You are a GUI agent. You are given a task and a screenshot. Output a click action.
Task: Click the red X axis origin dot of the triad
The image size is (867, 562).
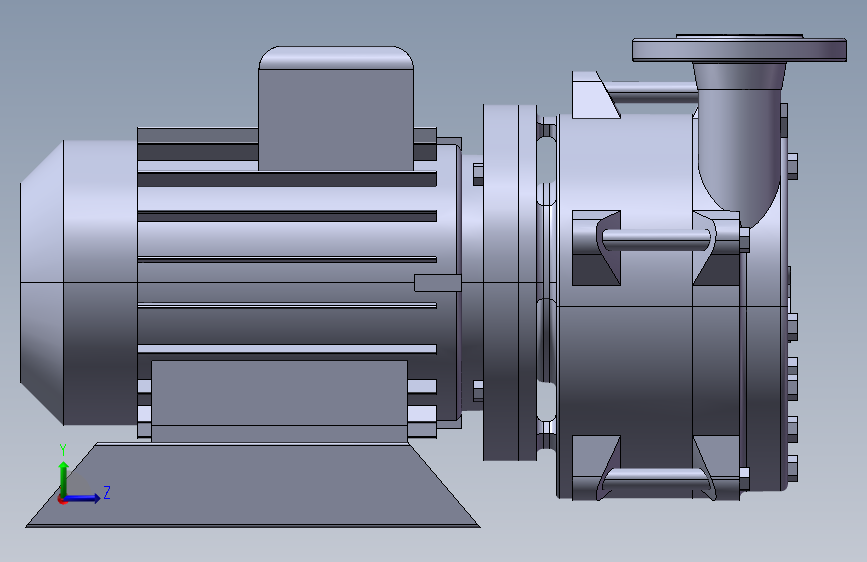point(62,499)
